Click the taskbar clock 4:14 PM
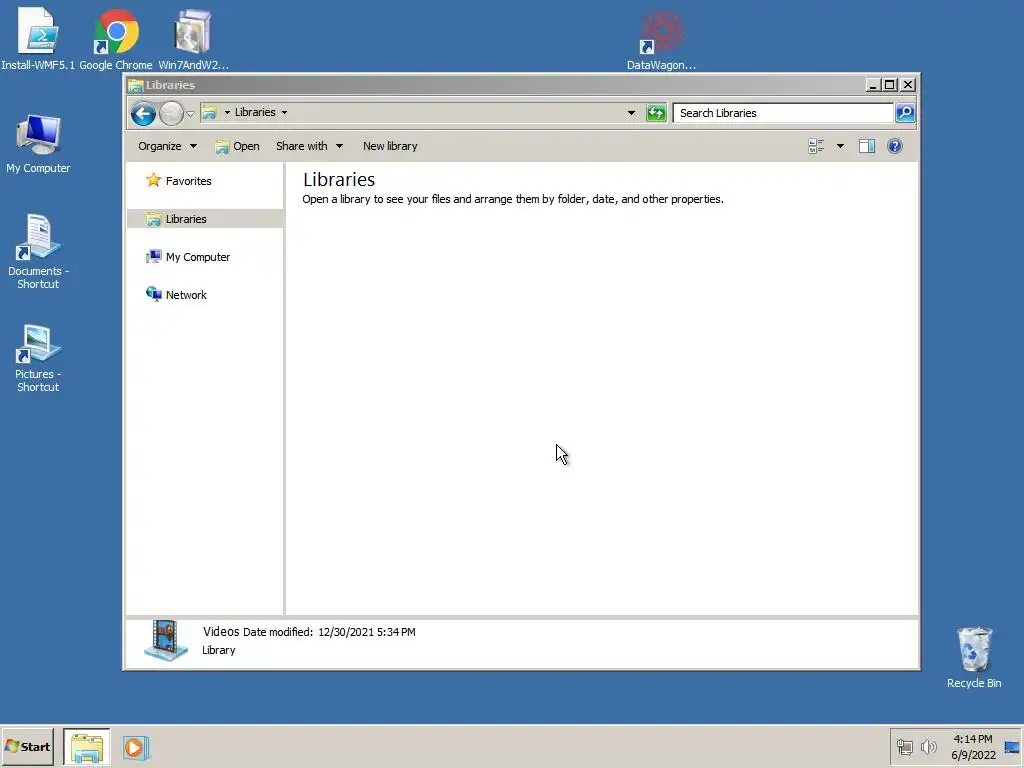 (x=972, y=739)
